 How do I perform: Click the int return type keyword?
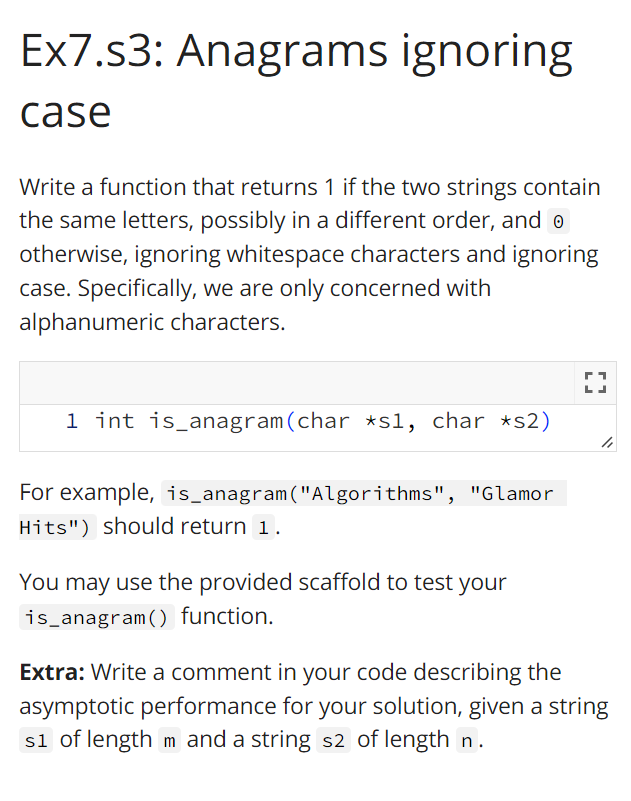click(x=115, y=421)
